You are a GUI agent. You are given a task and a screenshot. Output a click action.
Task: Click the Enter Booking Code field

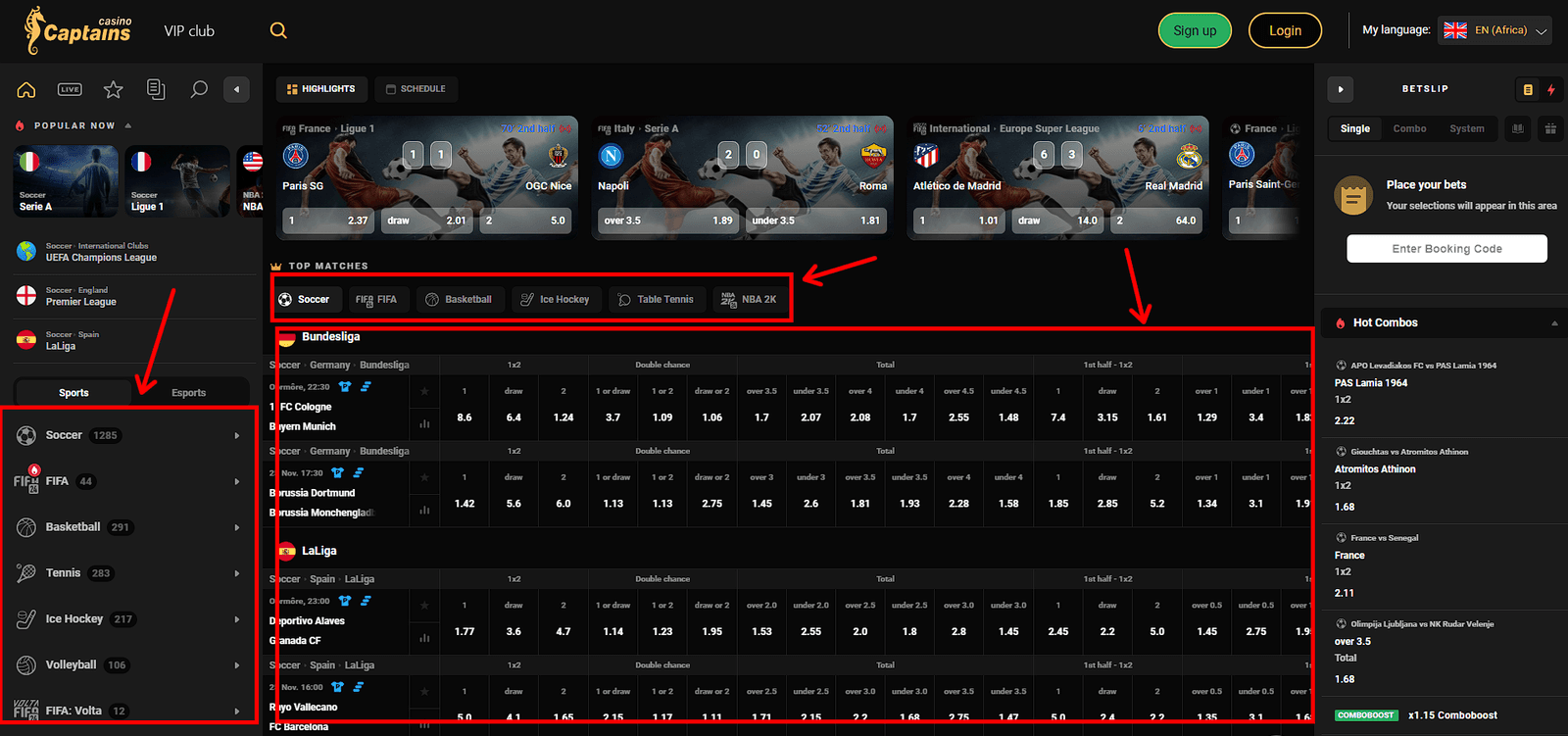click(1446, 249)
